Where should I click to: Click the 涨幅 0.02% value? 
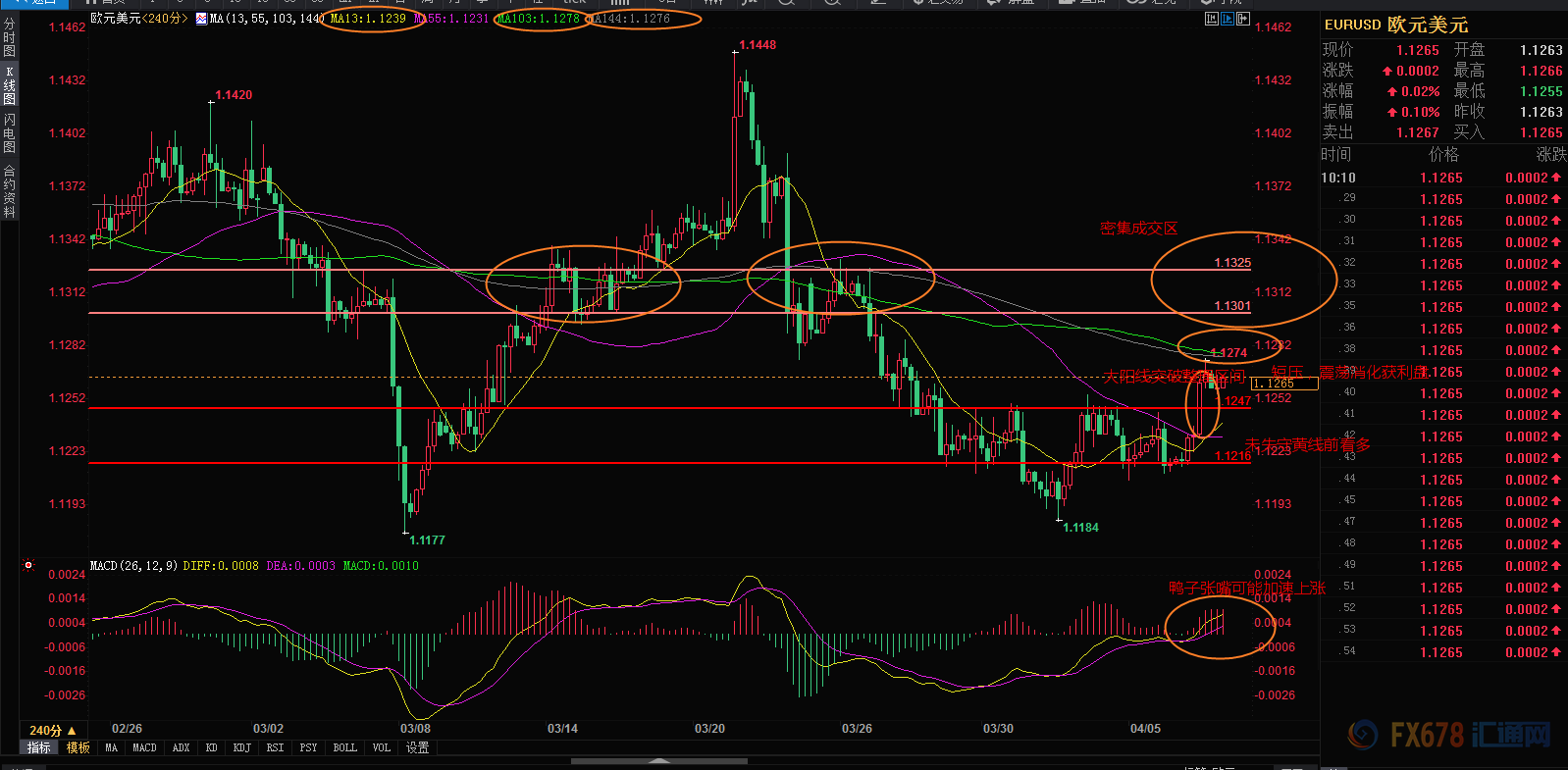point(1413,91)
